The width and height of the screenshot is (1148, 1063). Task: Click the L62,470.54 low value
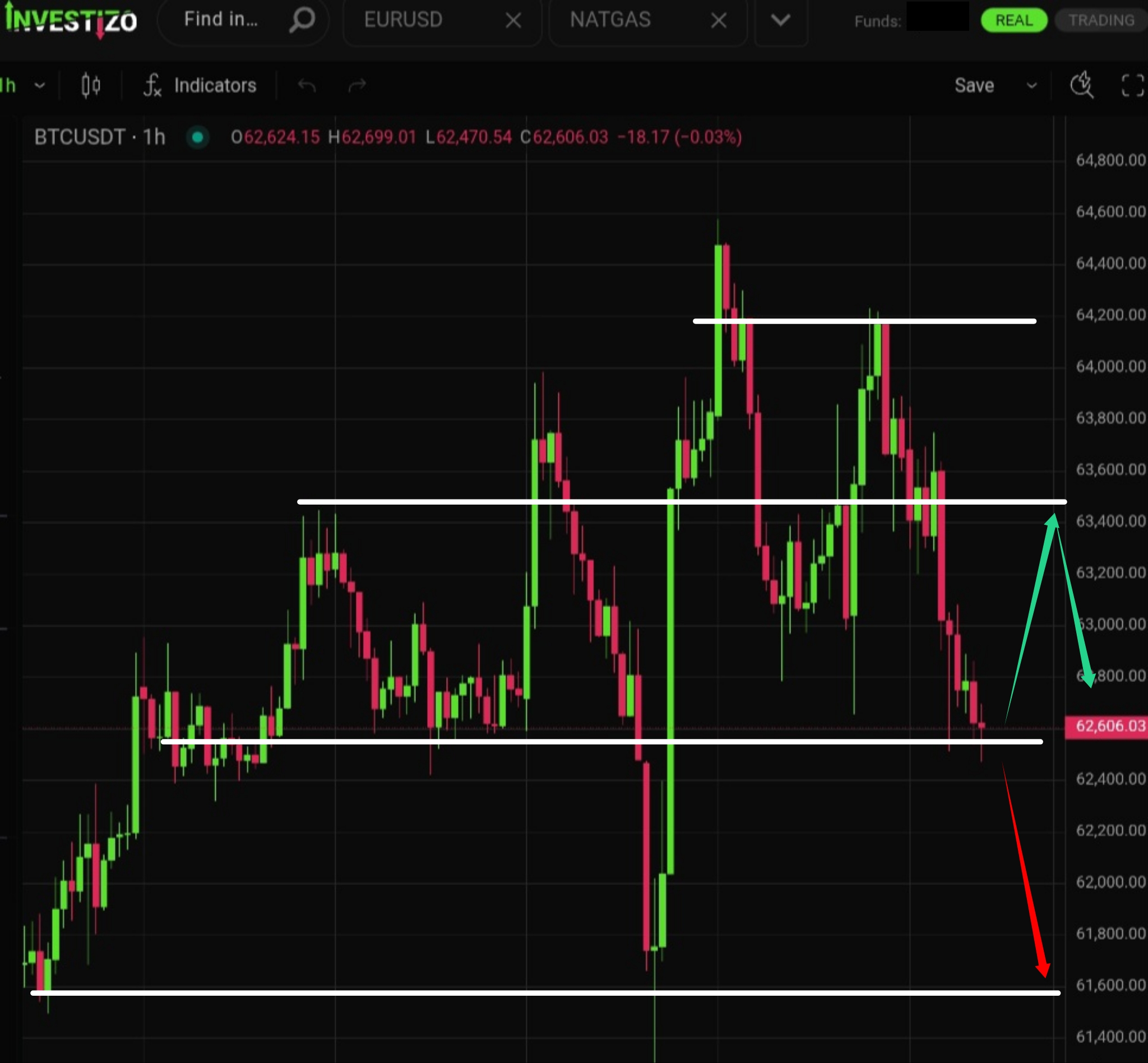pos(468,137)
